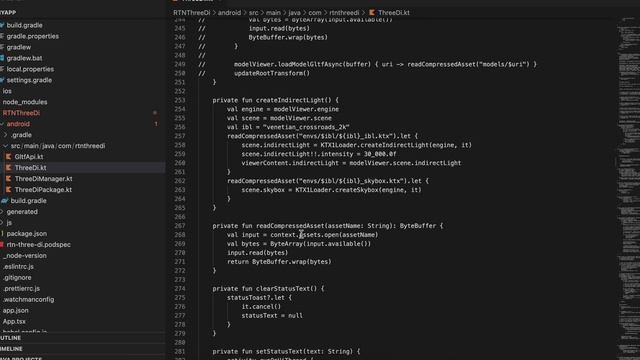This screenshot has height=360, width=640.
Task: Open ThreeDiPackage.kt file
Action: 43,190
